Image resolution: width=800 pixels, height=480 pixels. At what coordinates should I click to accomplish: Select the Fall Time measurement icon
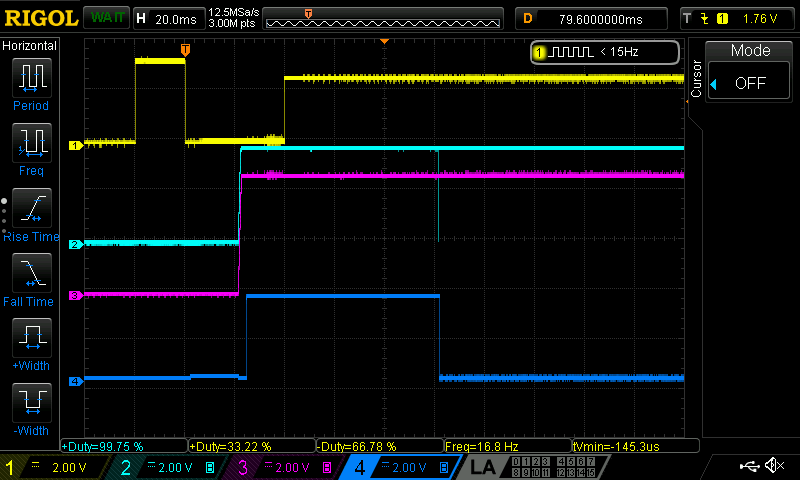32,273
